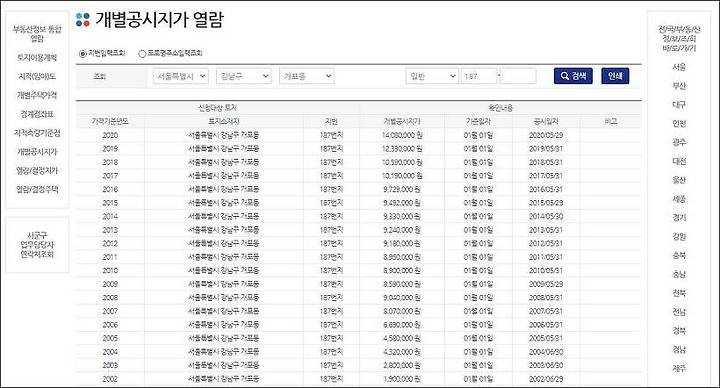Screen dimensions: 720x388
Task: Click price cell 12,330,000 원
Action: point(402,149)
